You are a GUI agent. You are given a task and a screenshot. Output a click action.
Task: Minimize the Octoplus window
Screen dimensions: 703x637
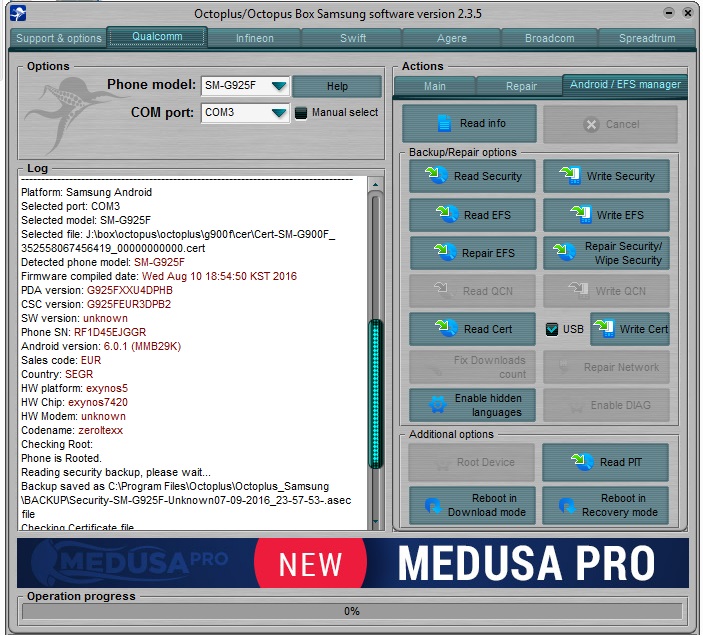point(668,13)
